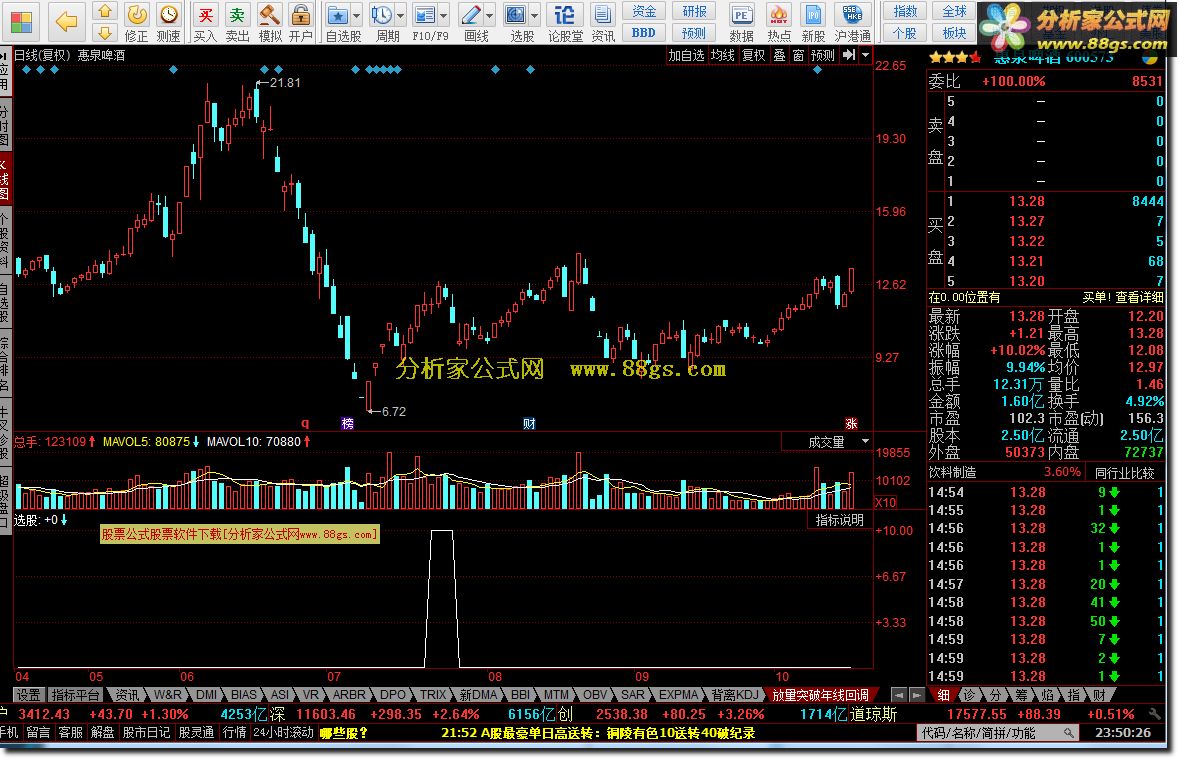This screenshot has height=759, width=1179.
Task: Run the 测速 speed test
Action: [x=168, y=22]
